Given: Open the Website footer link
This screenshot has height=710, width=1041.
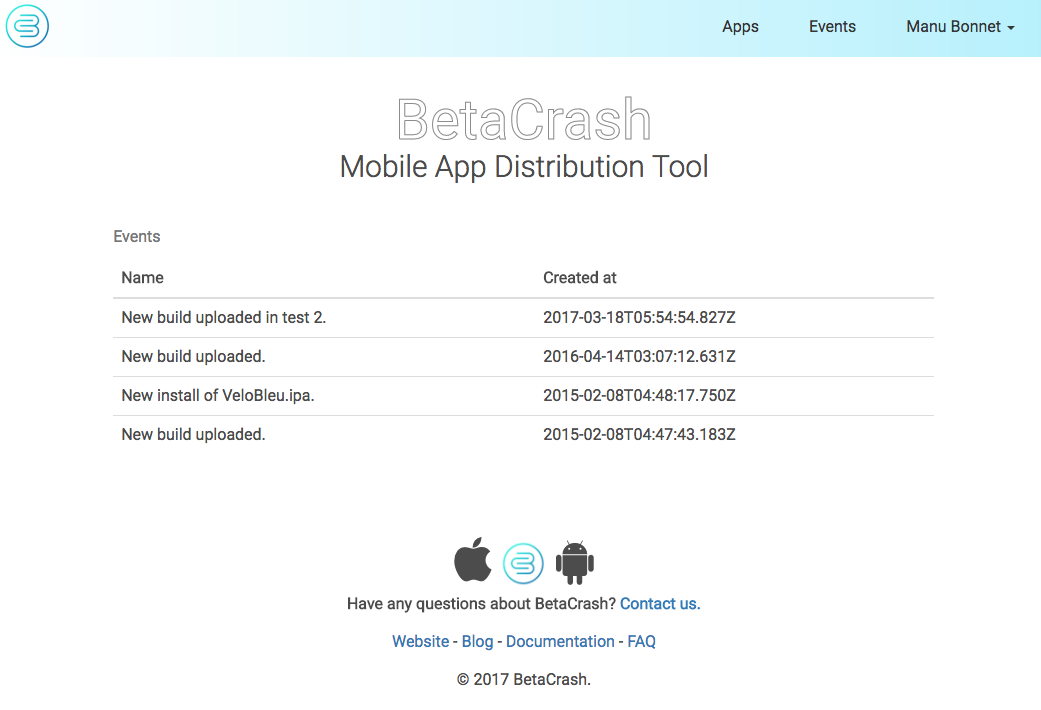Looking at the screenshot, I should coord(420,642).
